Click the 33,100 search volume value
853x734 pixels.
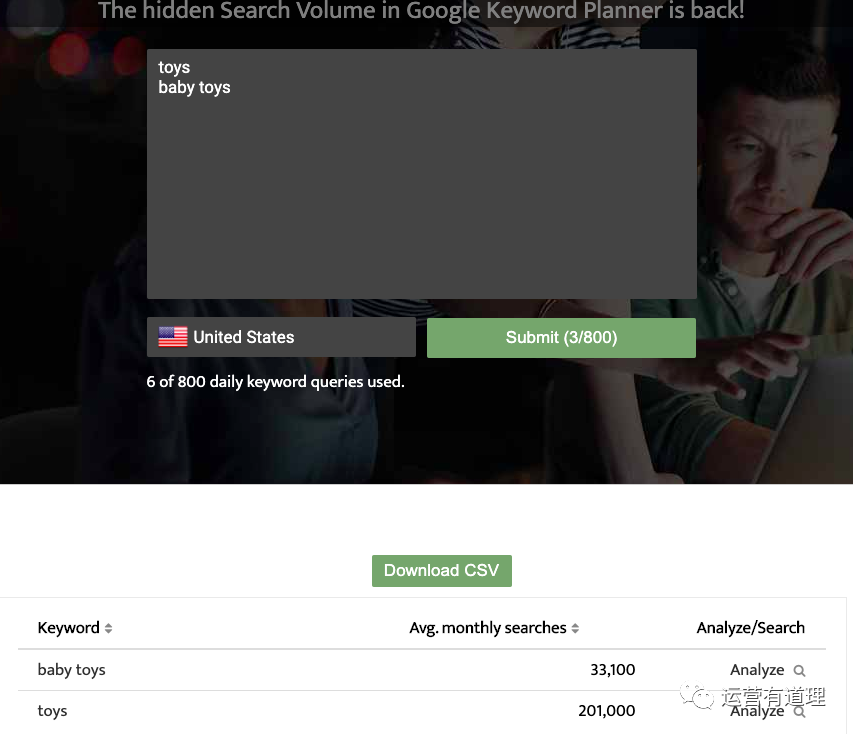pos(612,670)
